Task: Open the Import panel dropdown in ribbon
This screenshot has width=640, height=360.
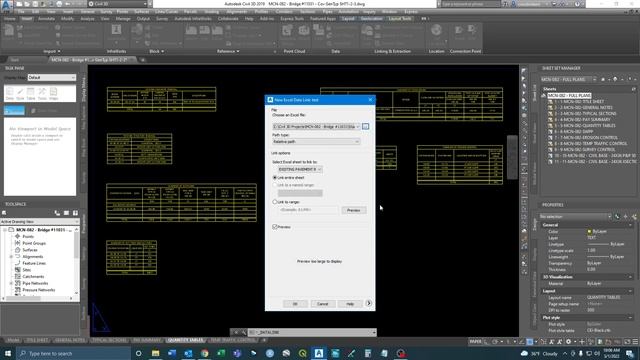Action: (52, 51)
